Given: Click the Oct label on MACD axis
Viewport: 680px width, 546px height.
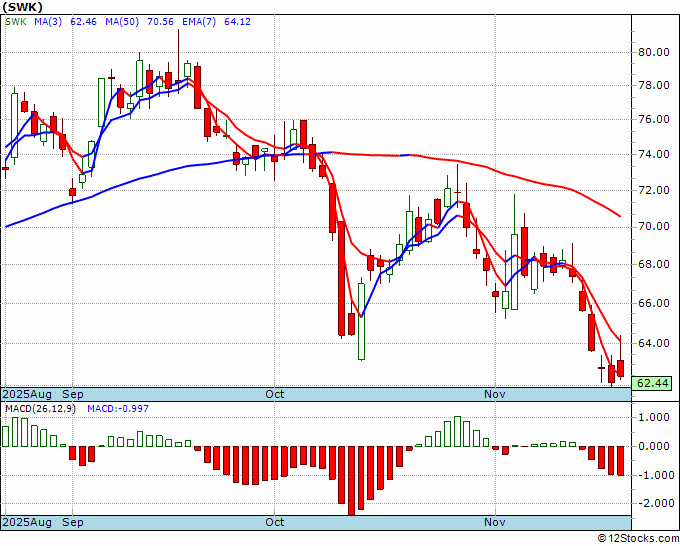Looking at the screenshot, I should click(275, 522).
